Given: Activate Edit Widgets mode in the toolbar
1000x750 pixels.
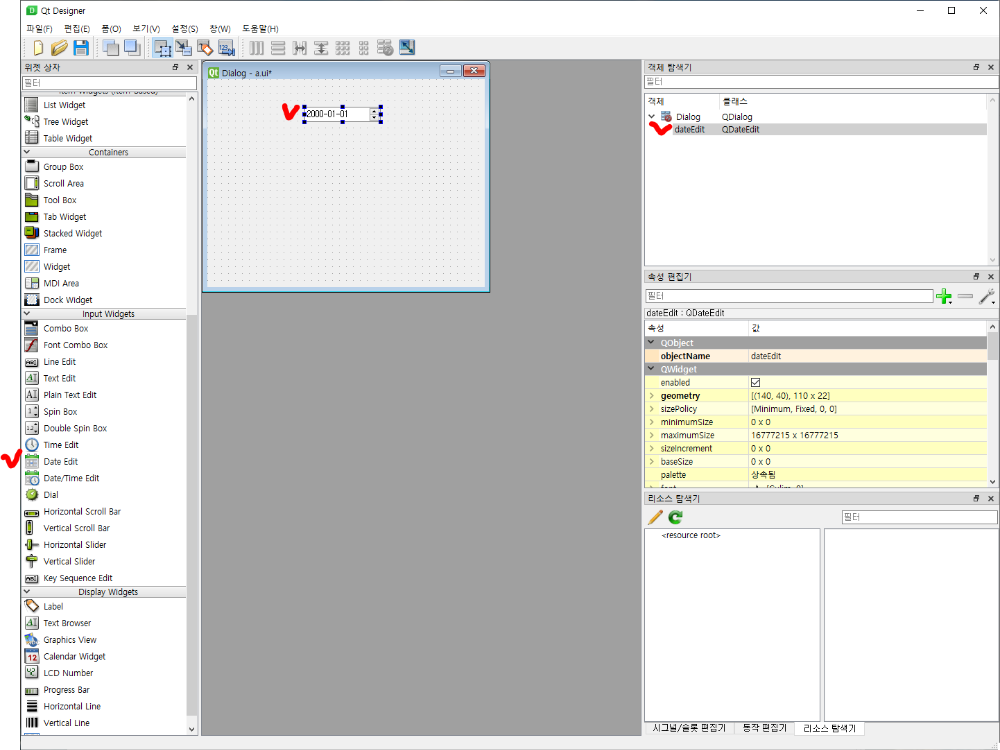Looking at the screenshot, I should point(162,48).
